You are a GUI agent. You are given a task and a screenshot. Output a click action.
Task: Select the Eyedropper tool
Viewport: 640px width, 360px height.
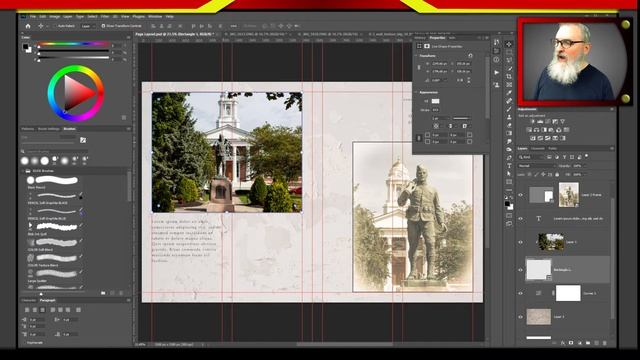pos(509,93)
